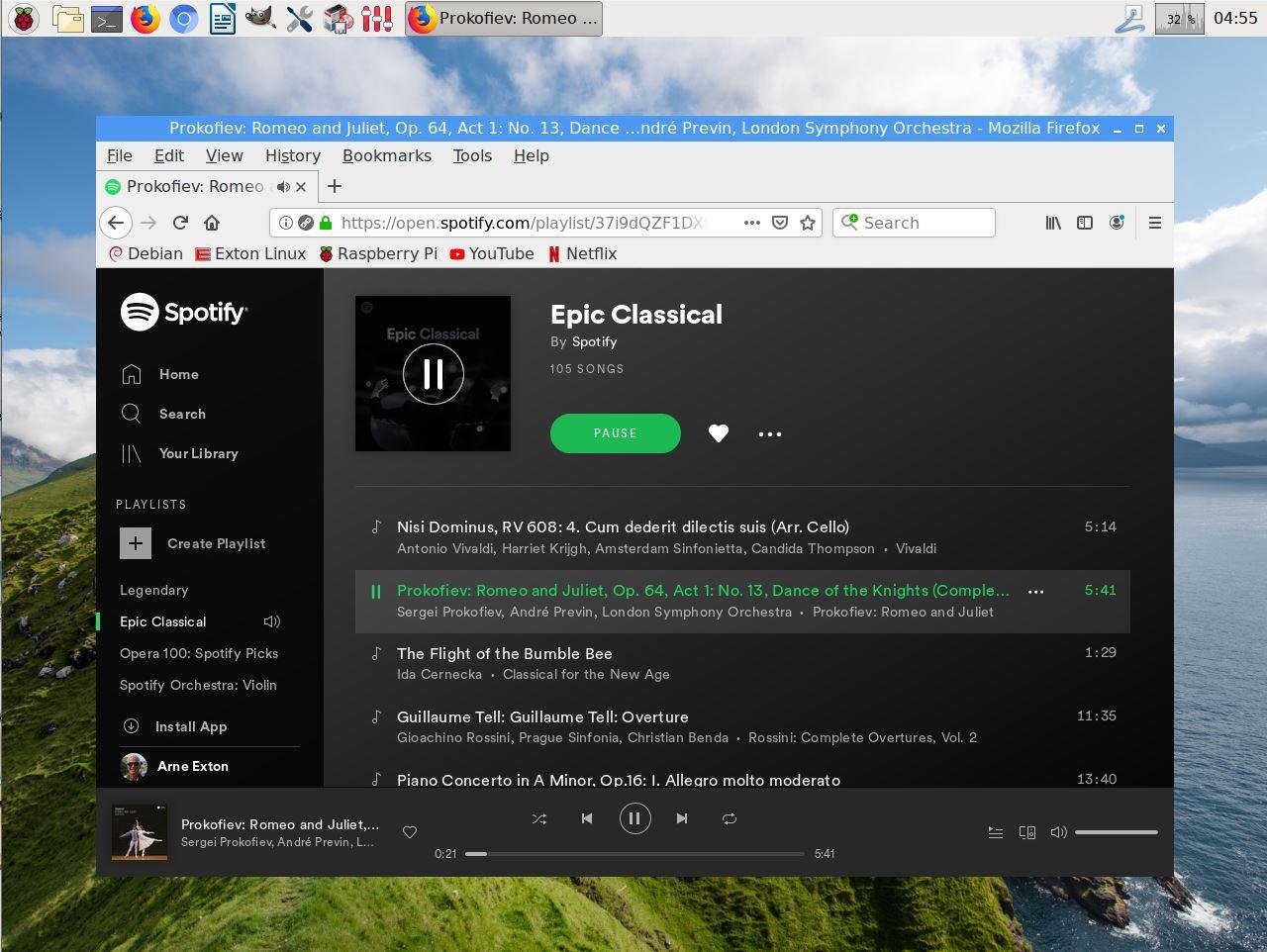Skip to the previous track
This screenshot has height=952, width=1267.
(587, 818)
